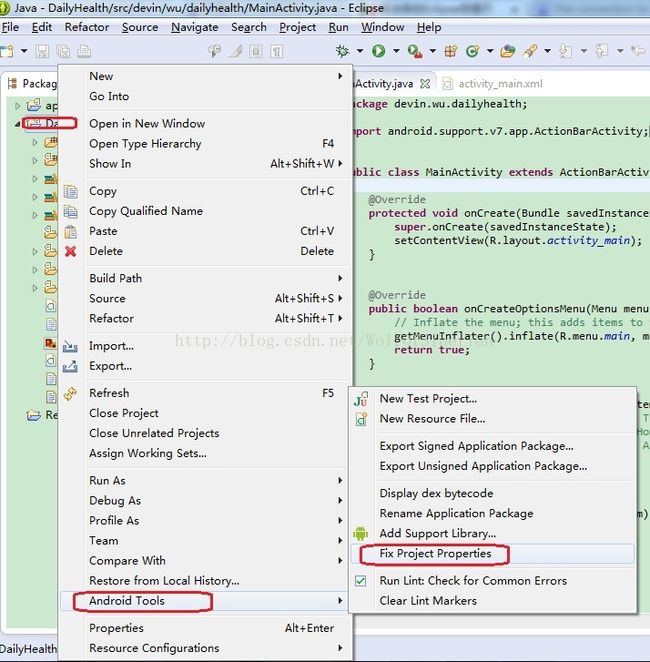Click the Show Whitespace Characters icon

pyautogui.click(x=276, y=52)
